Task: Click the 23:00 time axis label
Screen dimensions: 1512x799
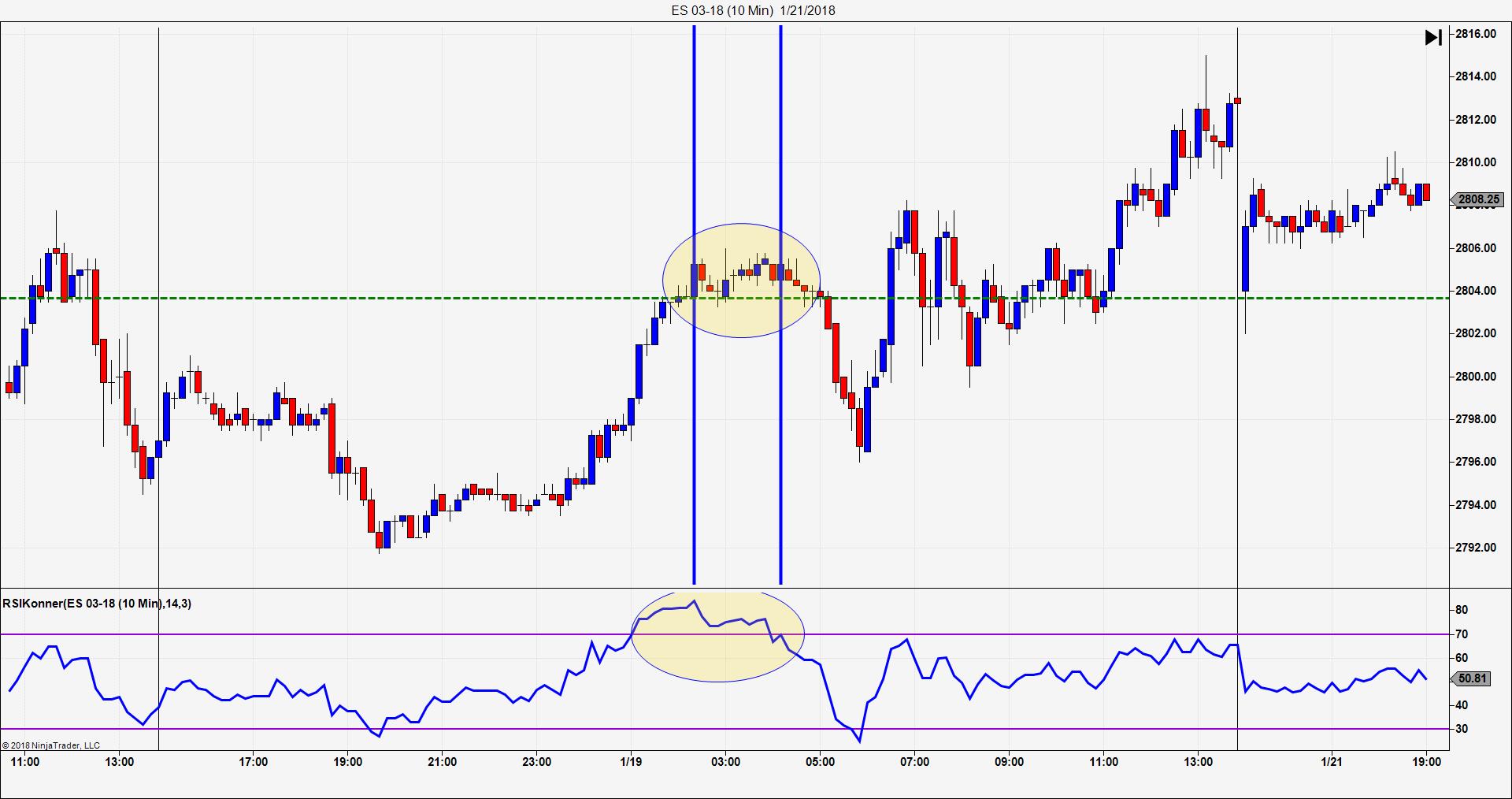Action: [536, 762]
